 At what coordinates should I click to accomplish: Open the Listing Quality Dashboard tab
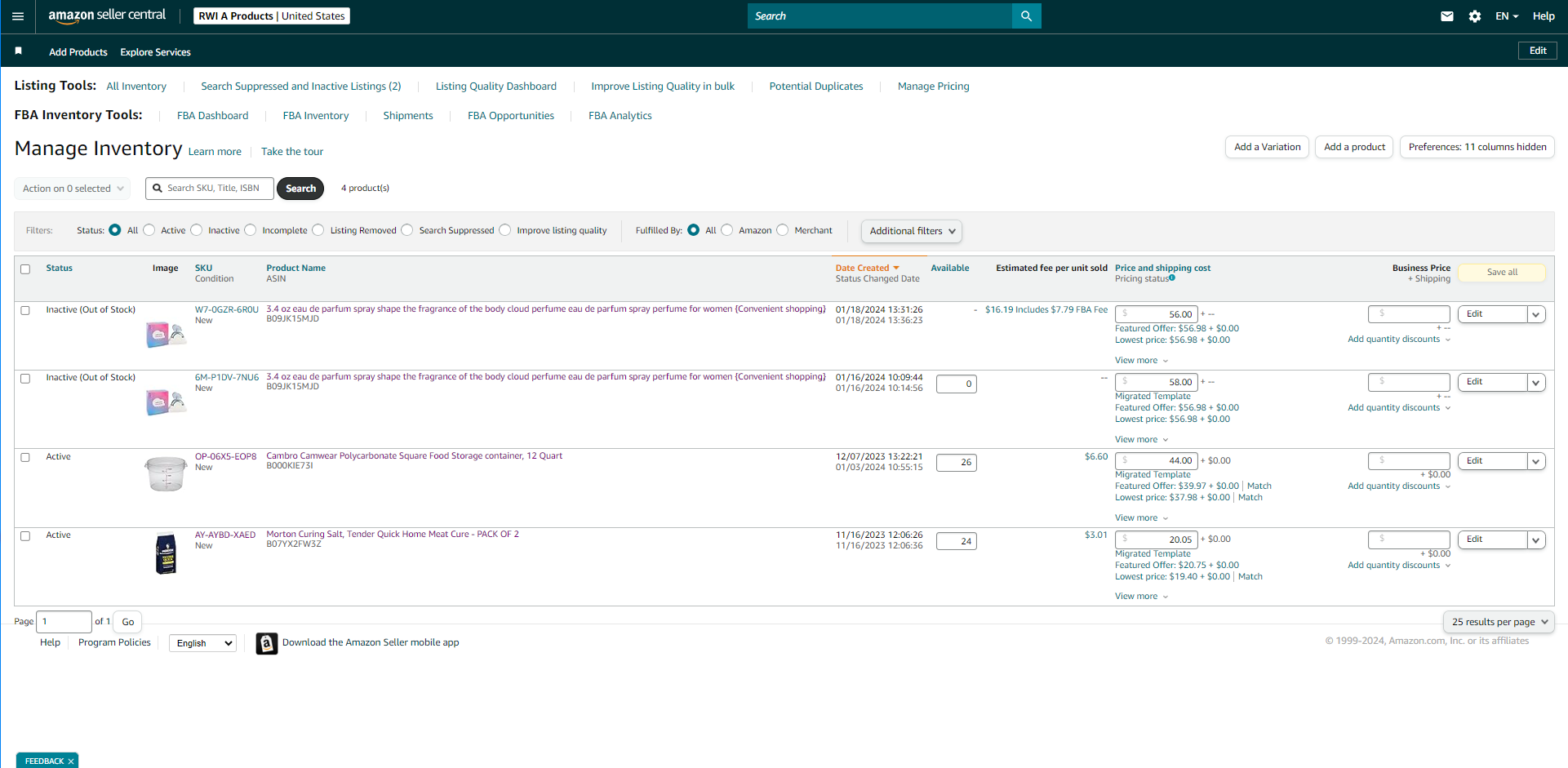point(496,87)
